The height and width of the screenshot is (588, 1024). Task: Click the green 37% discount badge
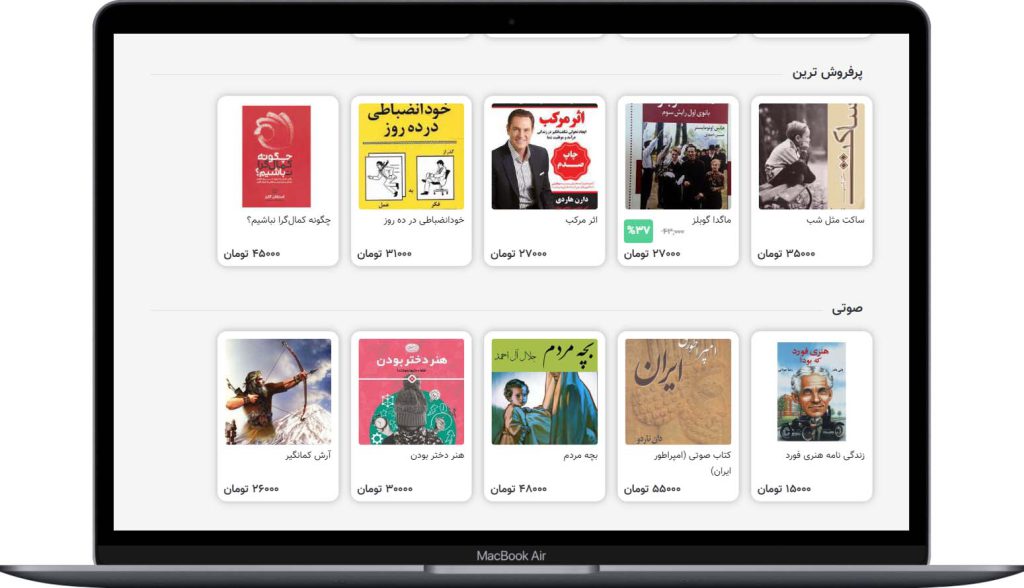tap(638, 231)
